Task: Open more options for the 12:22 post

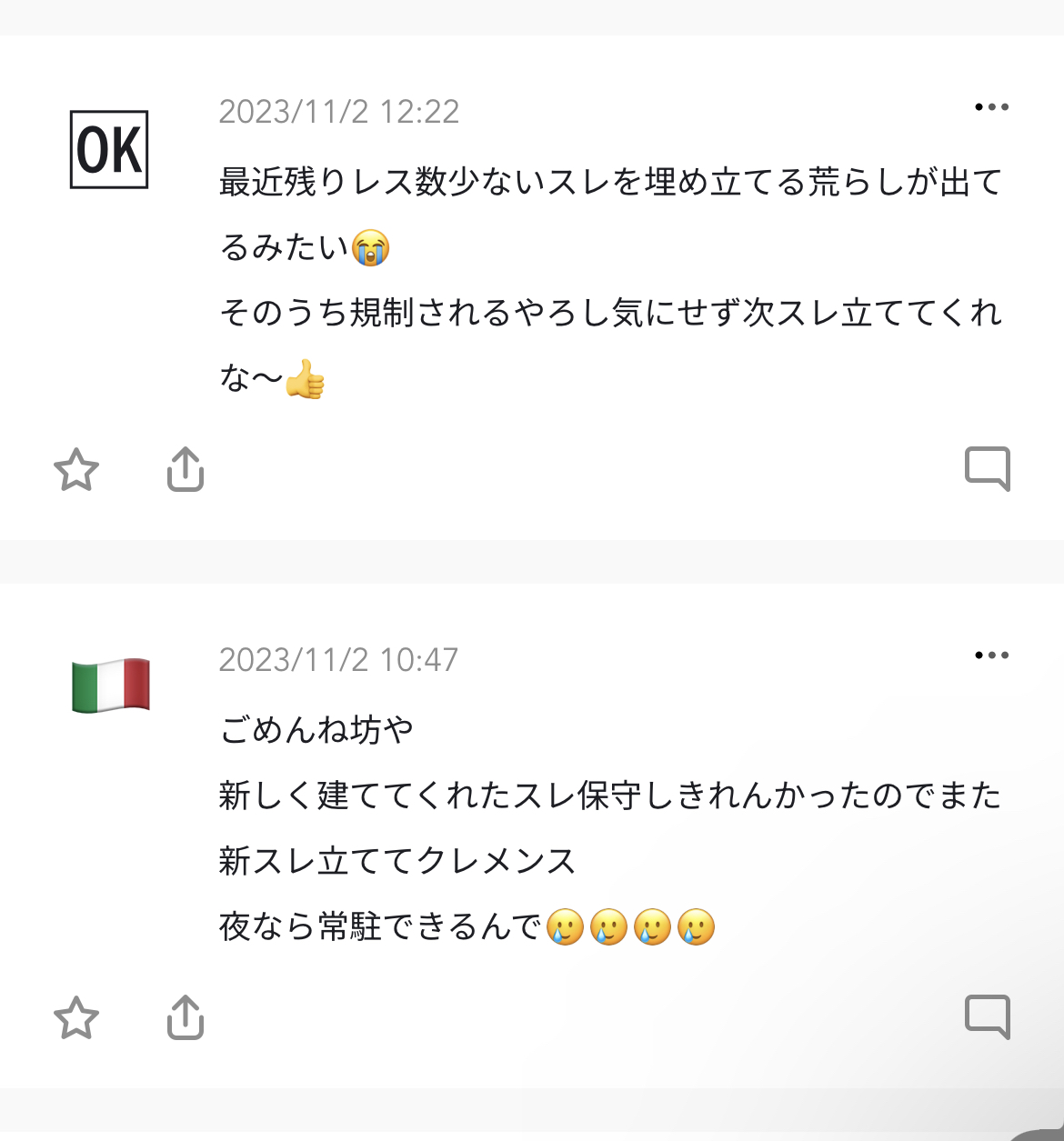Action: click(991, 107)
